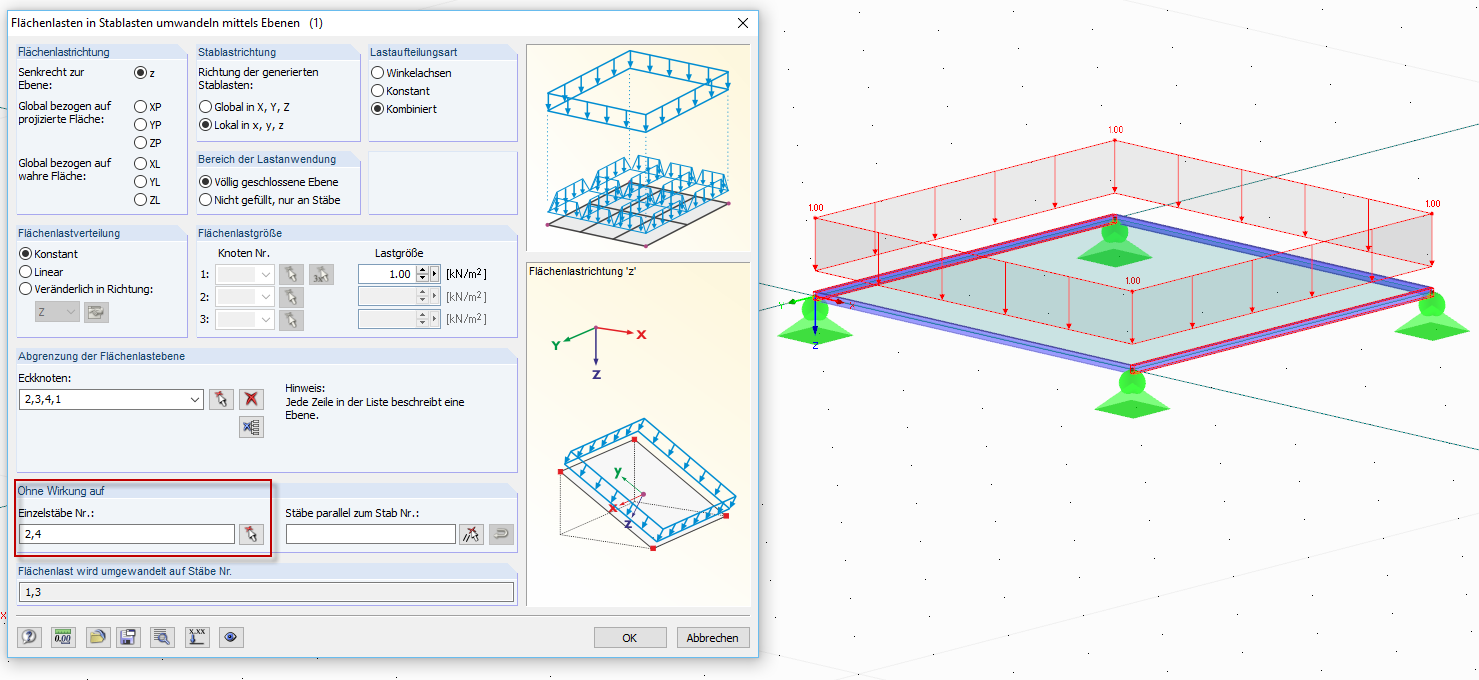Click into Stäbe parallel zum Stab field

coord(371,534)
